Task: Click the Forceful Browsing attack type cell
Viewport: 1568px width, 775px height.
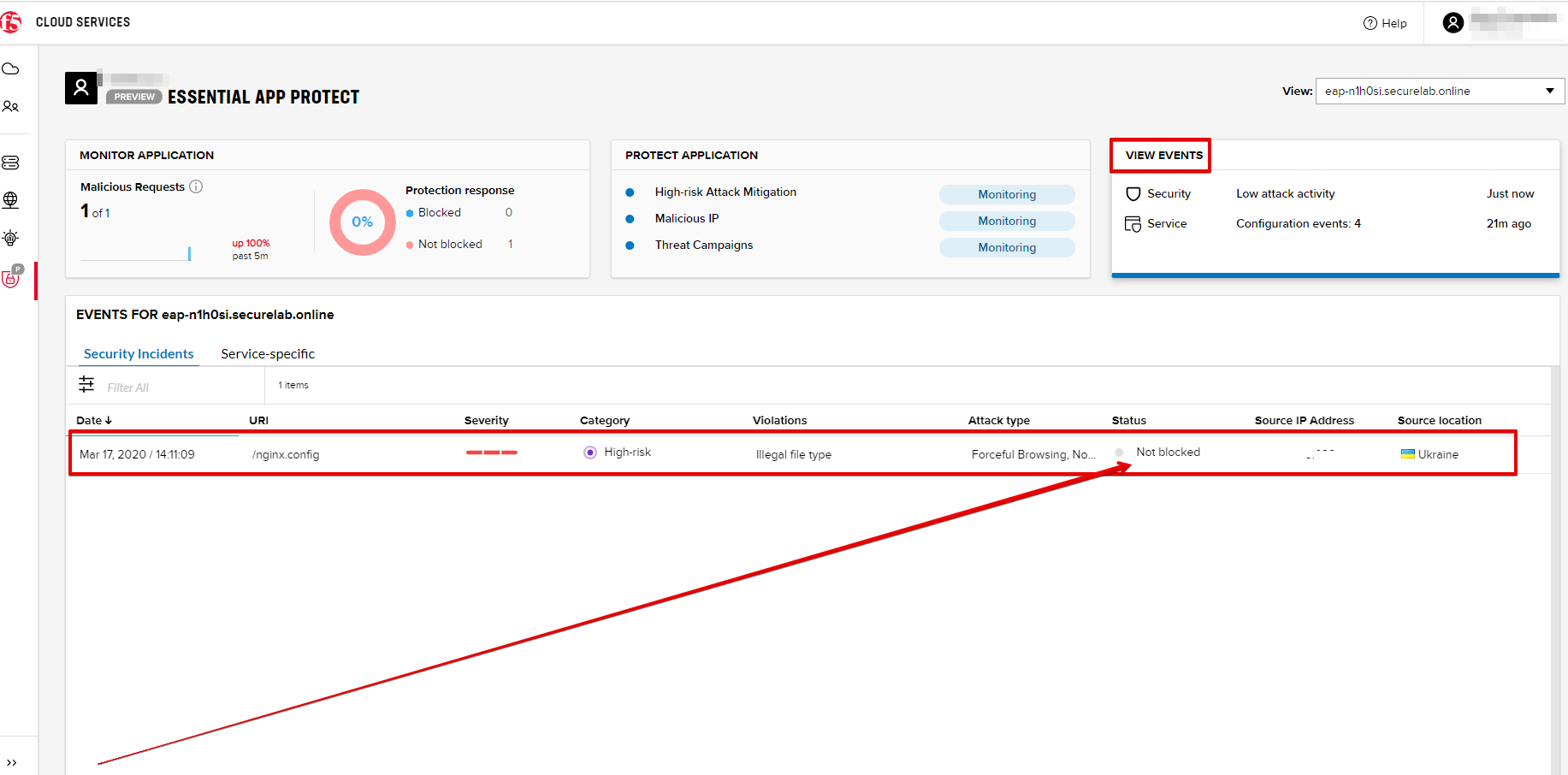Action: (x=1033, y=455)
